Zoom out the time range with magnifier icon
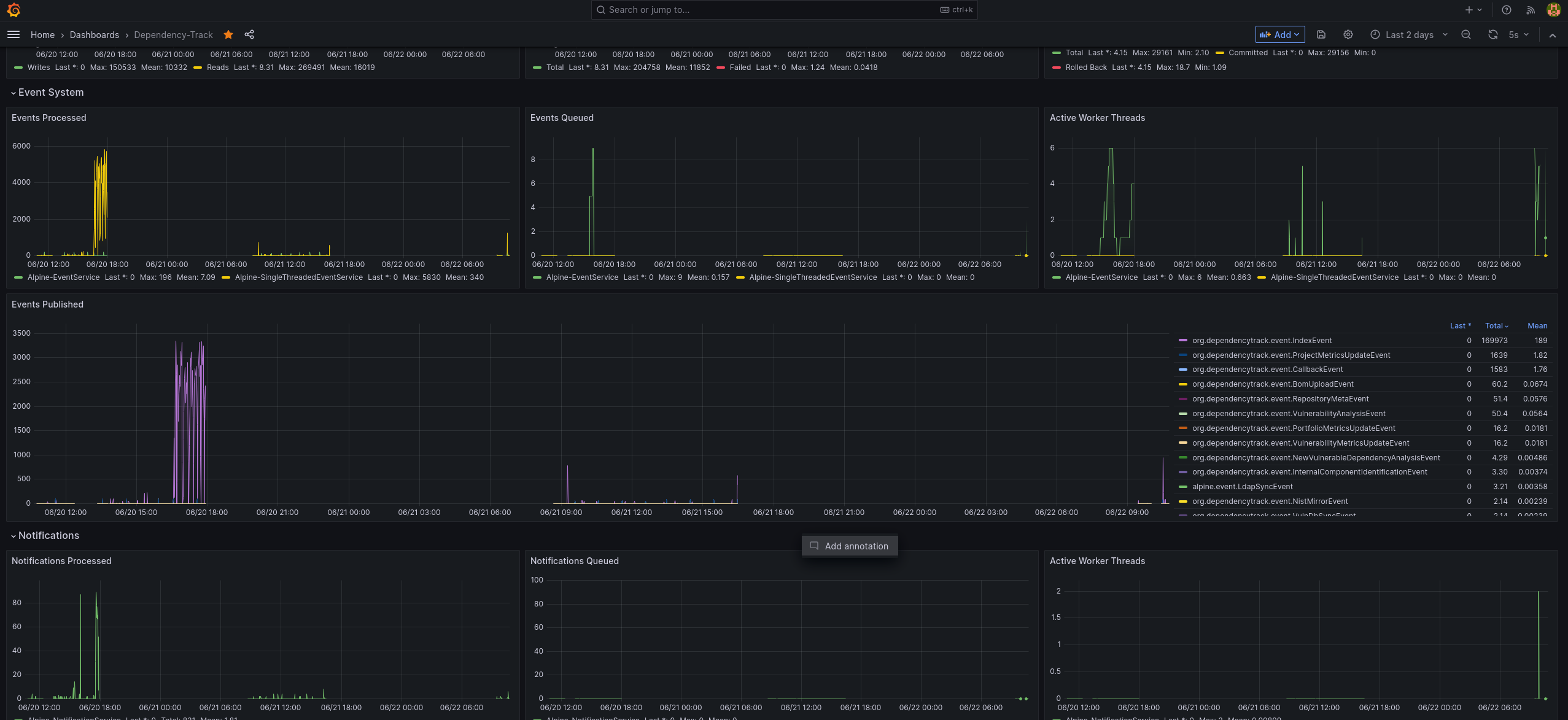This screenshot has height=720, width=1568. (1466, 34)
